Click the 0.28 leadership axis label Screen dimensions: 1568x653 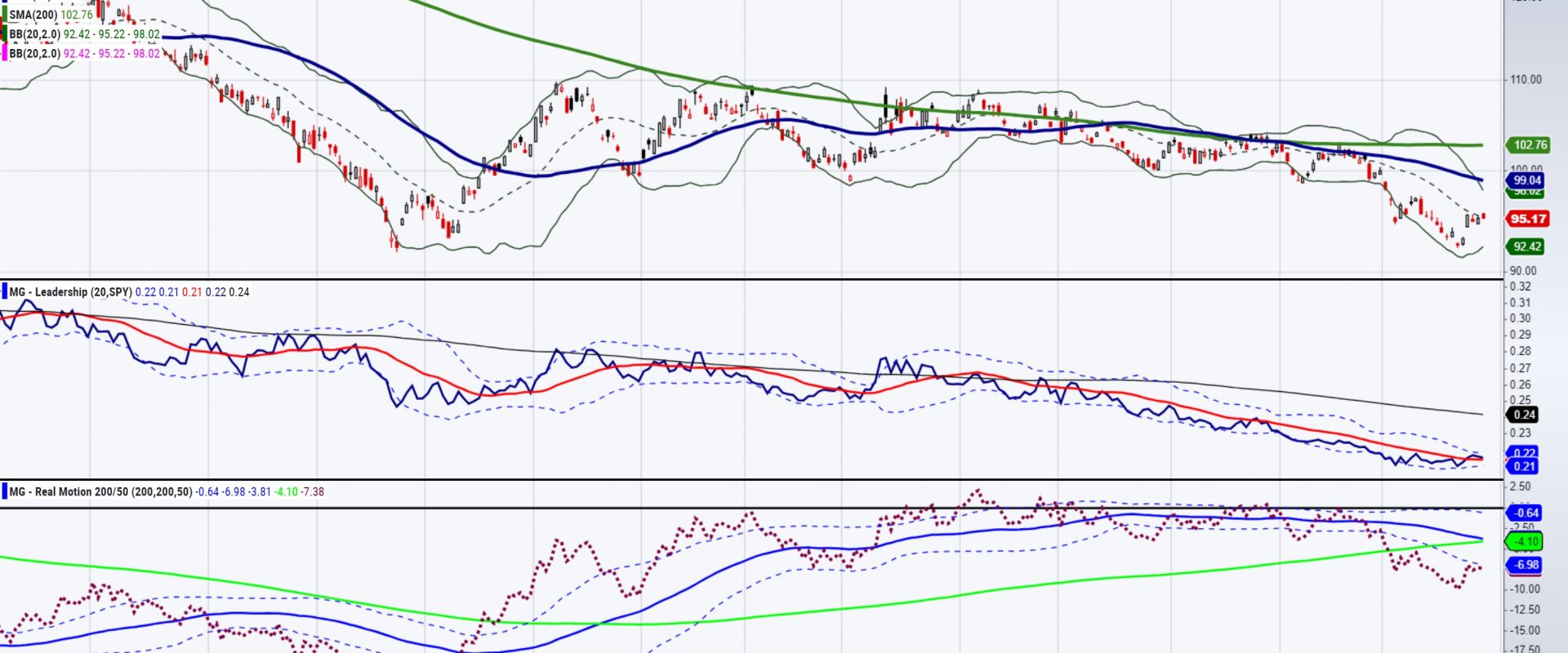coord(1521,351)
